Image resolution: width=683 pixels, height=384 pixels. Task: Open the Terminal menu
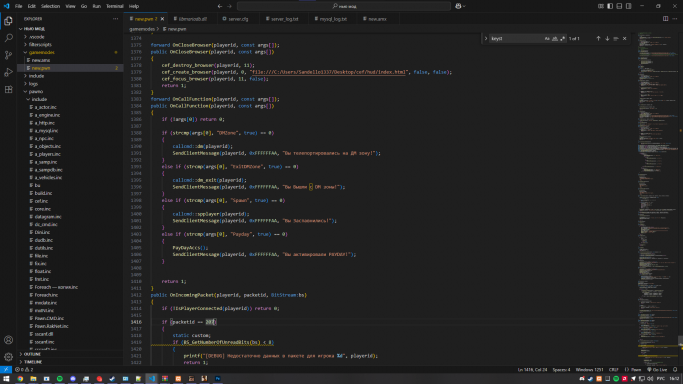pyautogui.click(x=115, y=6)
